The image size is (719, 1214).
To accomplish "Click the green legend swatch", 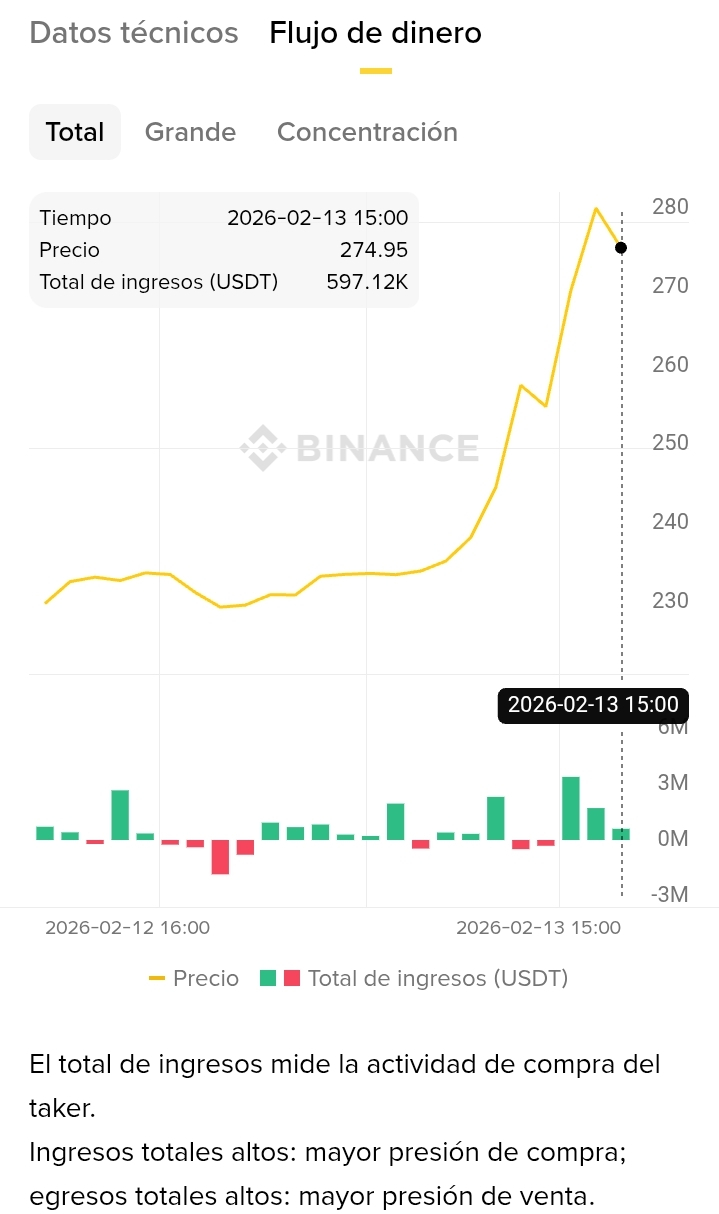I will click(268, 978).
